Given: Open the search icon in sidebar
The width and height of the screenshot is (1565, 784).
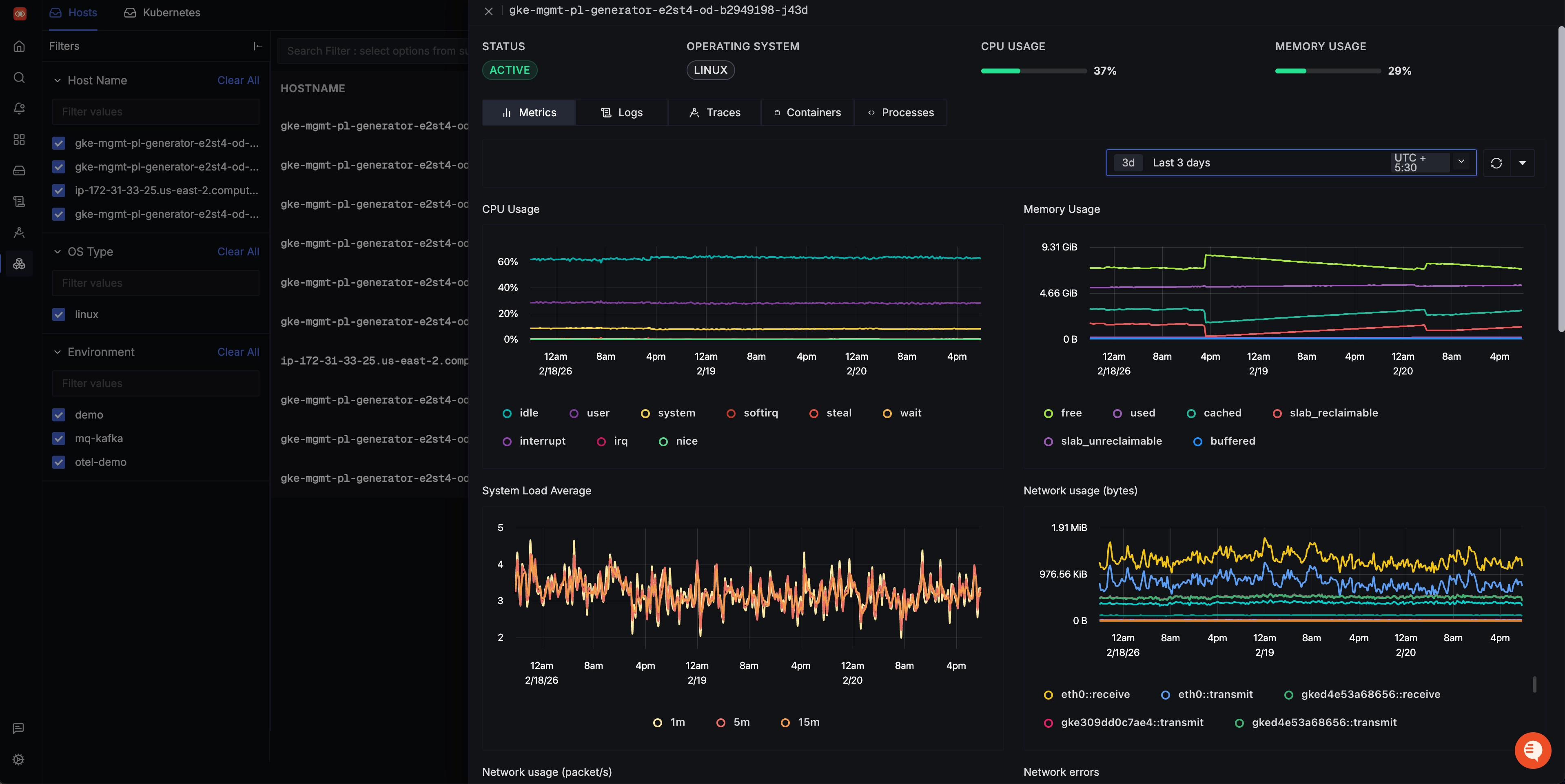Looking at the screenshot, I should 19,77.
